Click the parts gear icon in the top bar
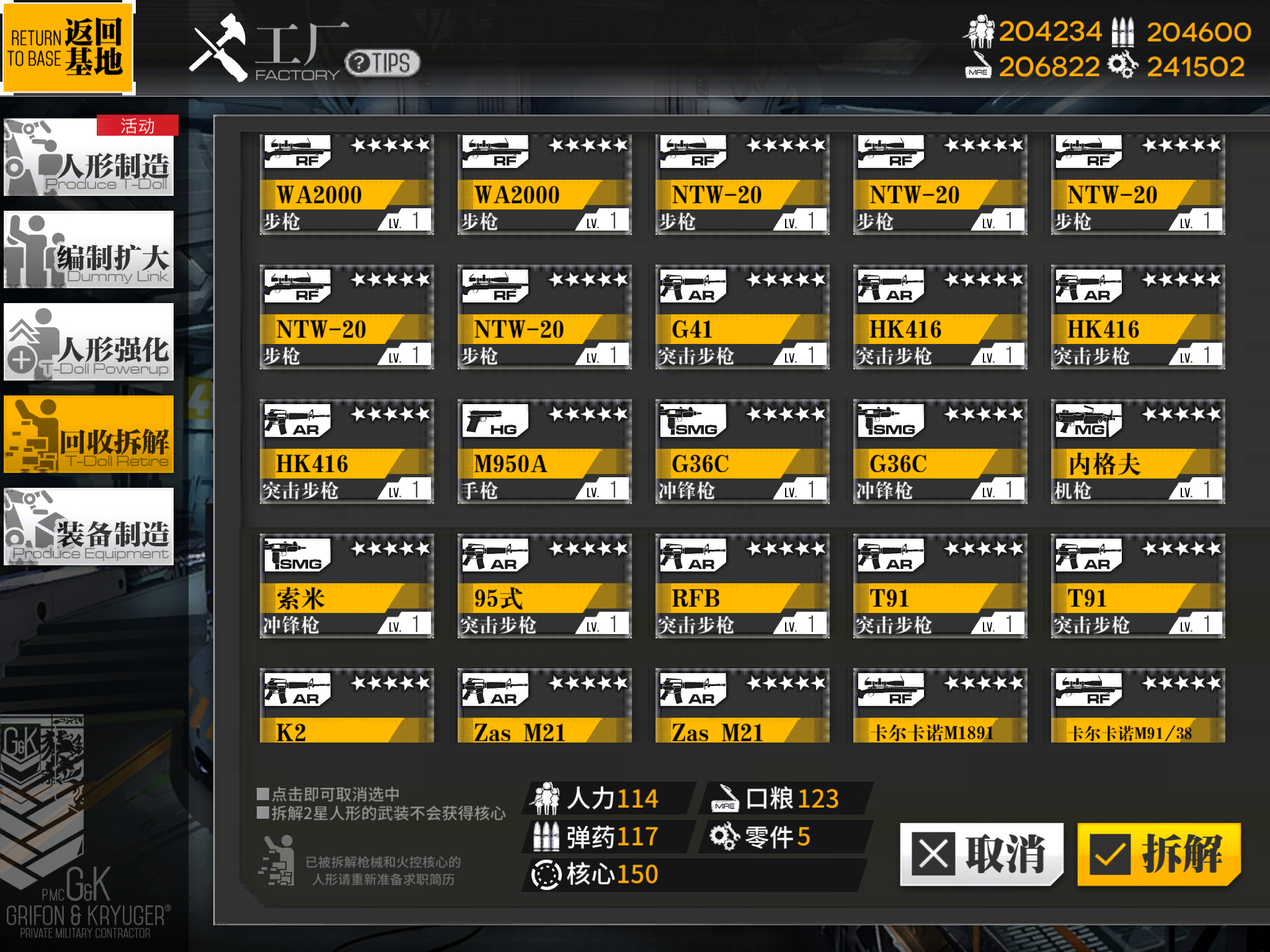 pyautogui.click(x=1122, y=65)
